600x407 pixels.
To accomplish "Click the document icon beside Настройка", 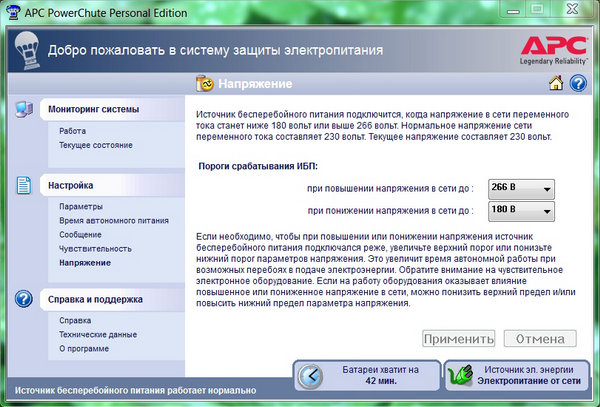I will (x=24, y=186).
